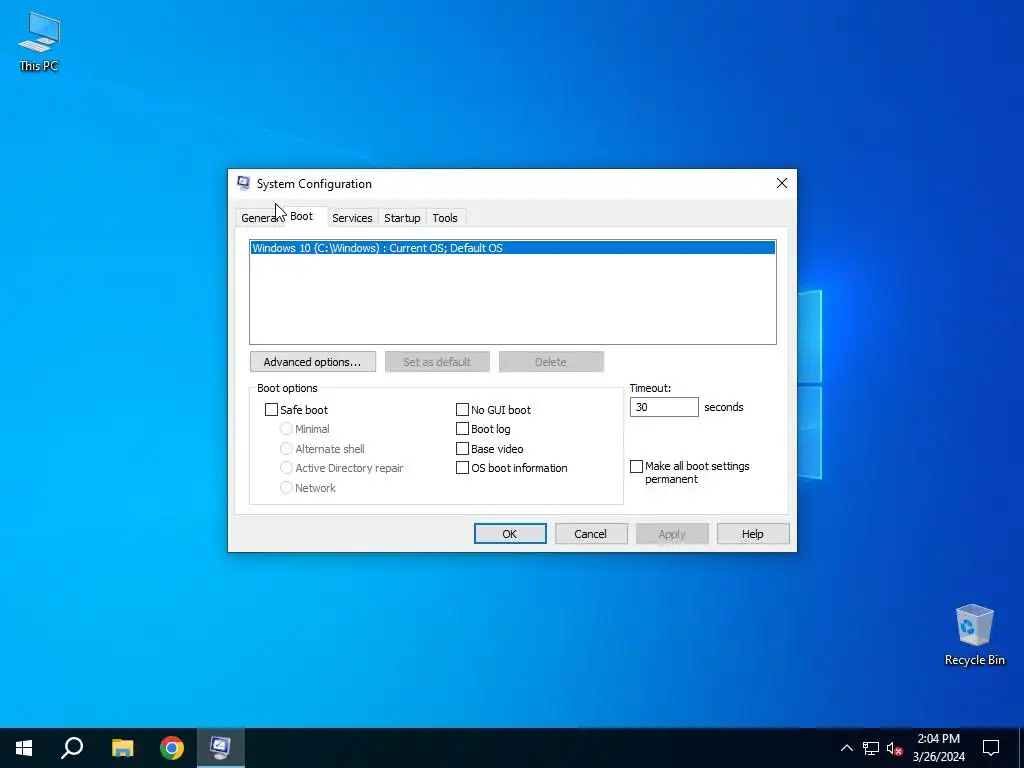Select Windows 10 (C:\Windows) boot entry
Viewport: 1024px width, 768px height.
tap(513, 248)
